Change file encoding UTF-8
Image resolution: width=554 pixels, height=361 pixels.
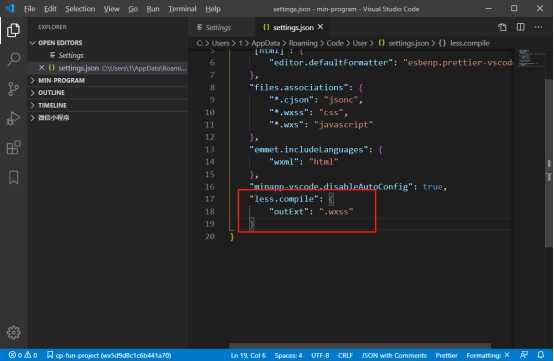[x=320, y=355]
